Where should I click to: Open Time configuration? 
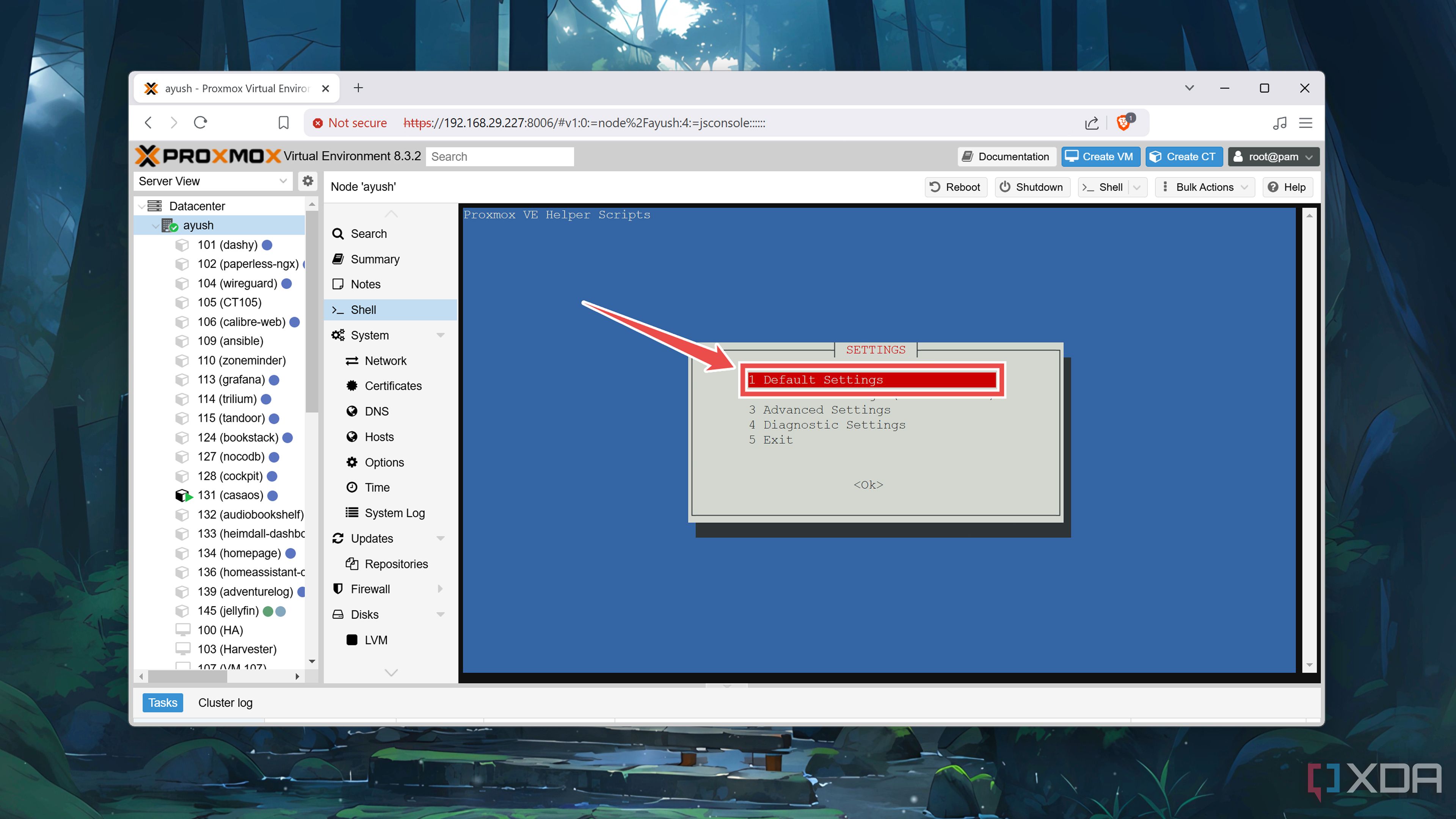pyautogui.click(x=377, y=487)
